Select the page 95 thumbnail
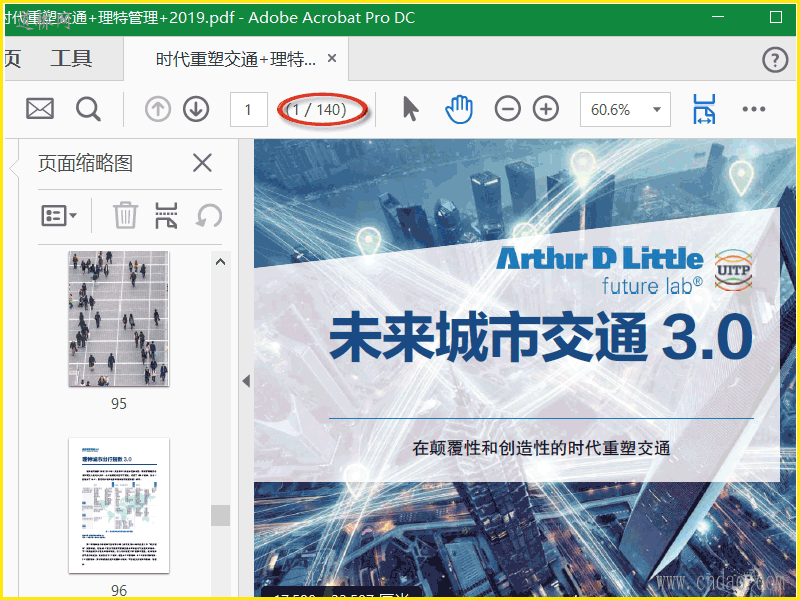This screenshot has height=600, width=800. pyautogui.click(x=119, y=318)
